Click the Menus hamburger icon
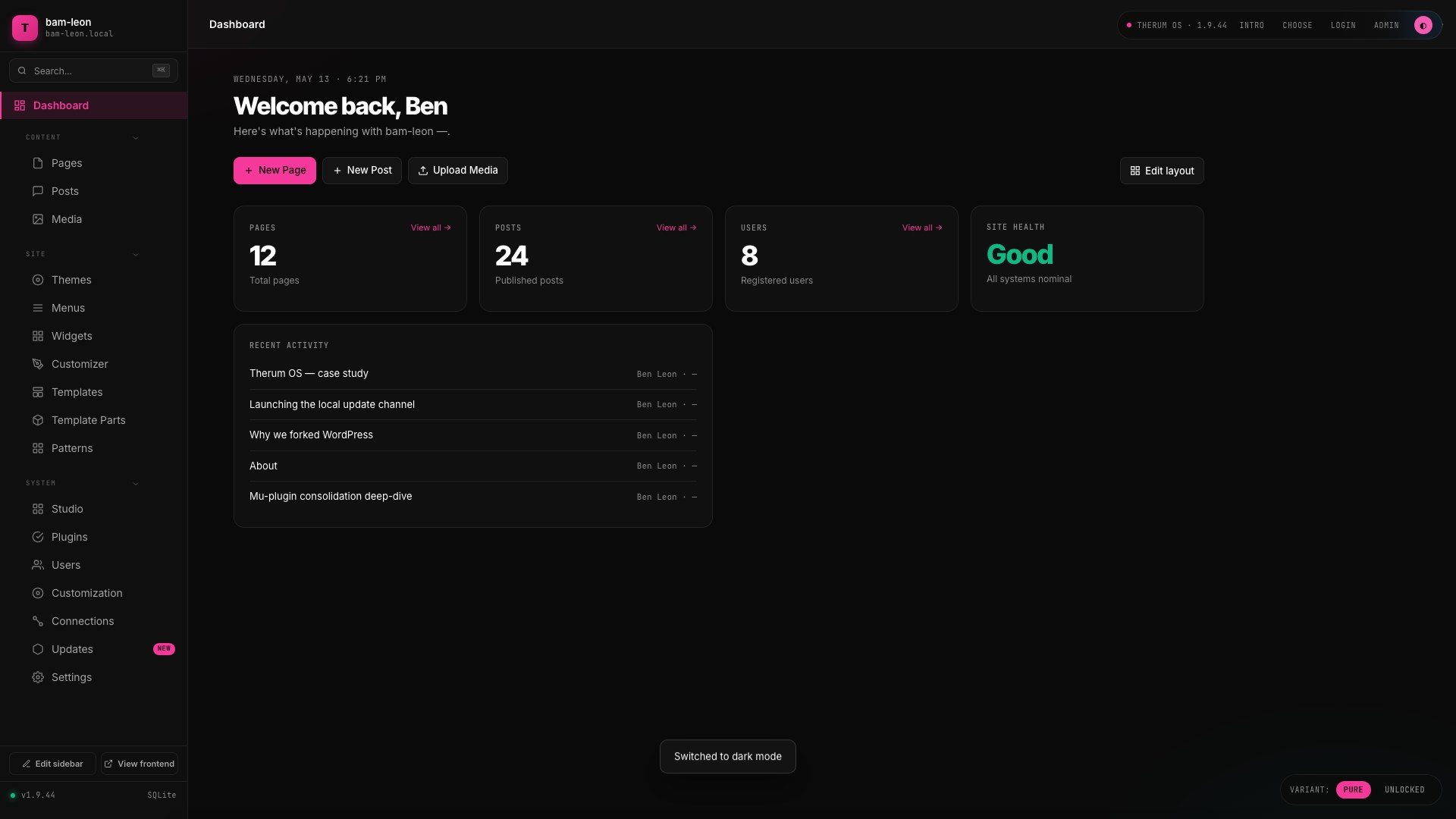 [x=38, y=308]
